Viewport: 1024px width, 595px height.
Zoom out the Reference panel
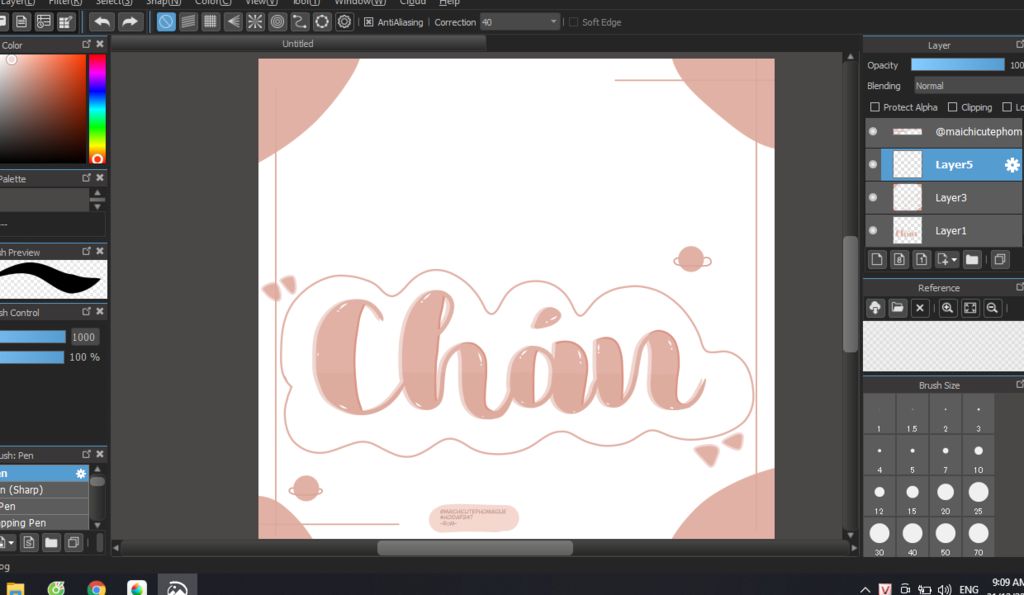[x=992, y=308]
